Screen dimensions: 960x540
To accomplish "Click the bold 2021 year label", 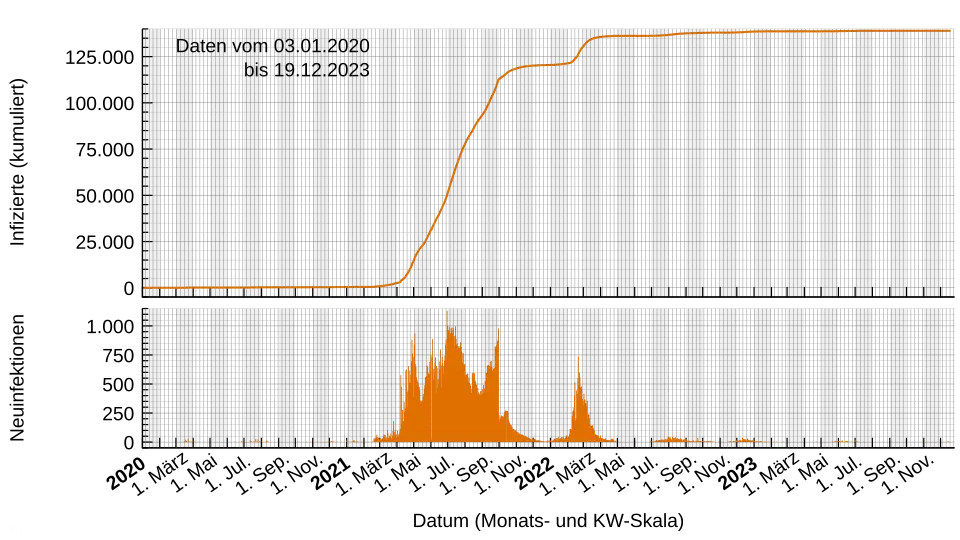I will (x=331, y=474).
